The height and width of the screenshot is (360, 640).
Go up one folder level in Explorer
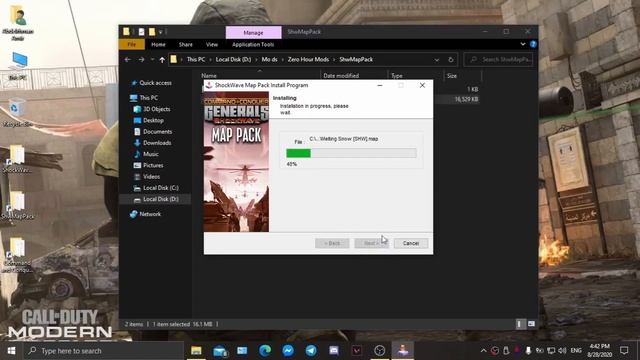162,60
